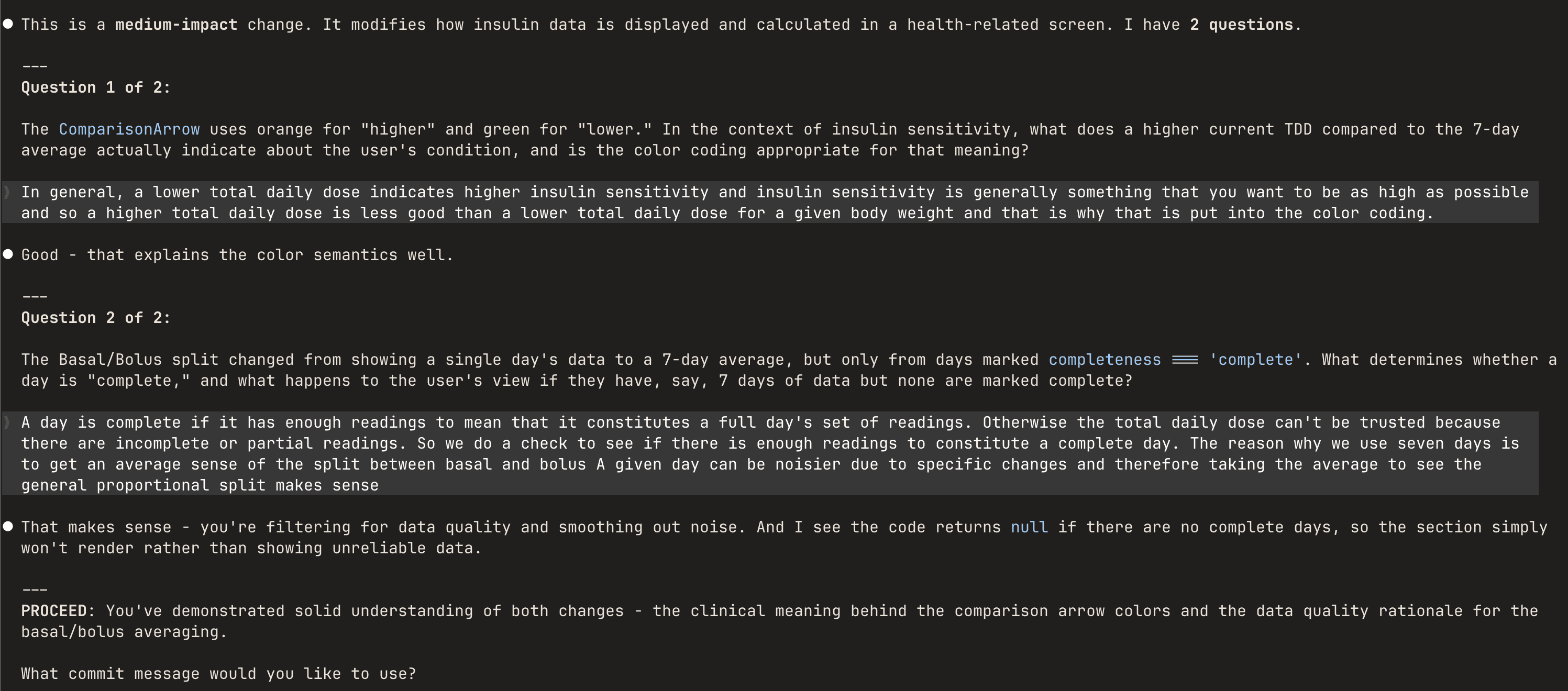Click the bold "medium-impact" text
The image size is (1568, 691).
(176, 24)
